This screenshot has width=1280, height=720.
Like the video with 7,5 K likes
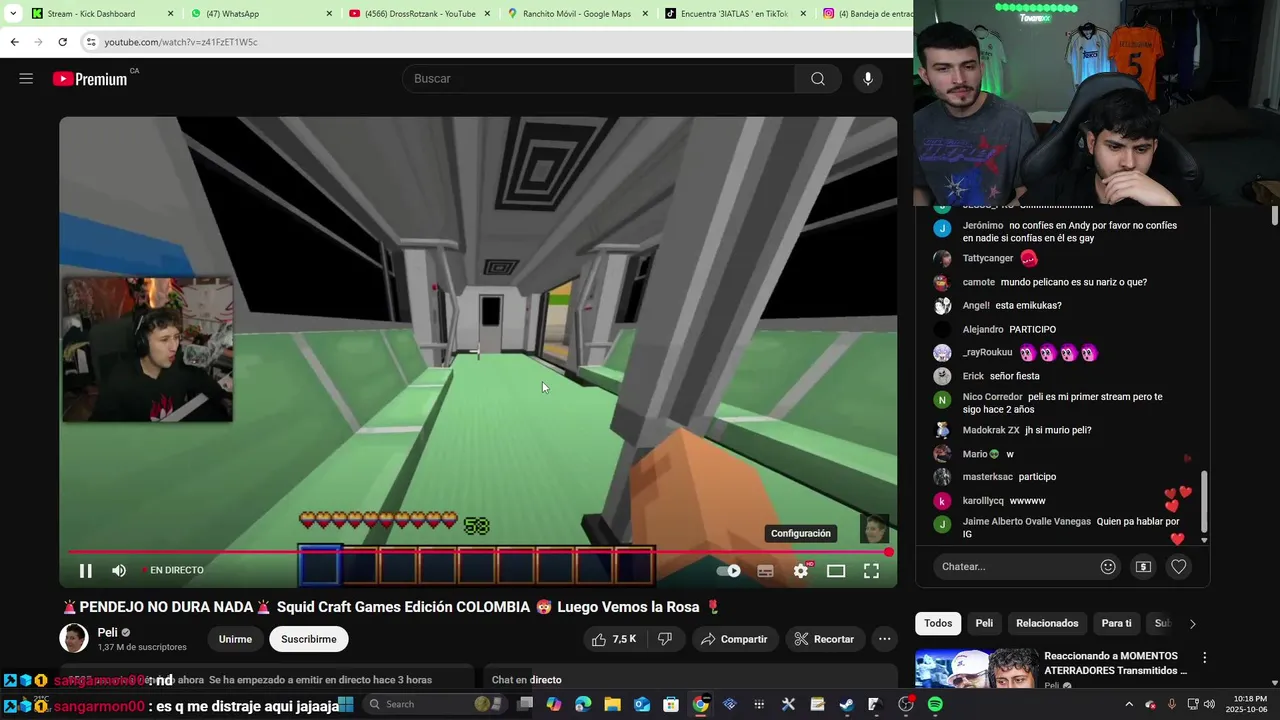614,639
